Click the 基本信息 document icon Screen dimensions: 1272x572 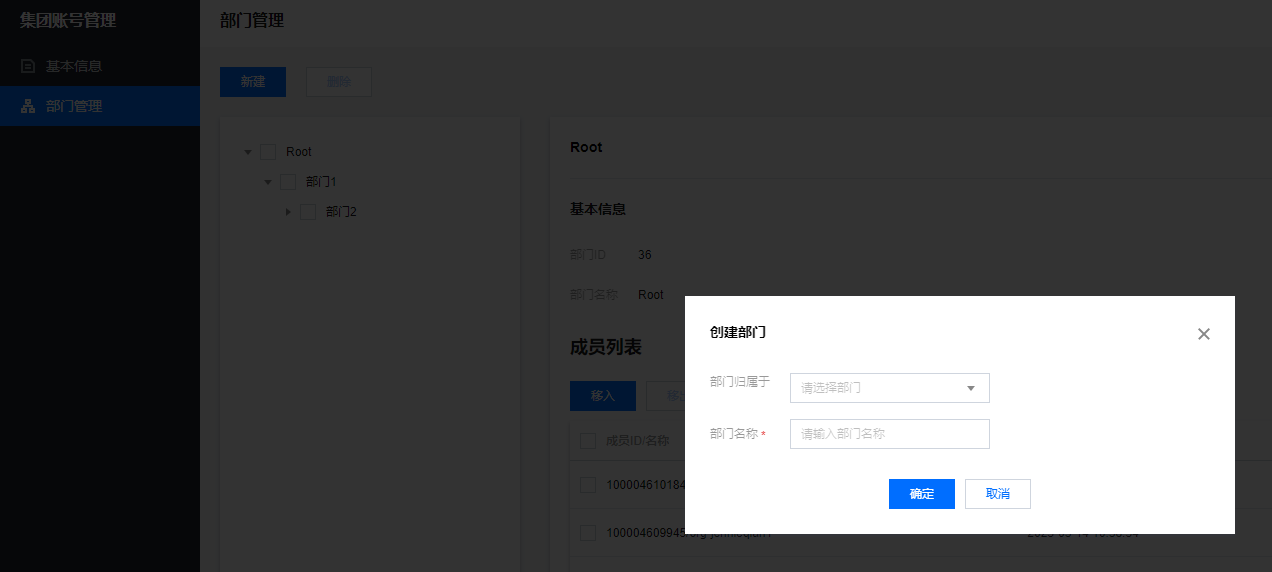28,66
